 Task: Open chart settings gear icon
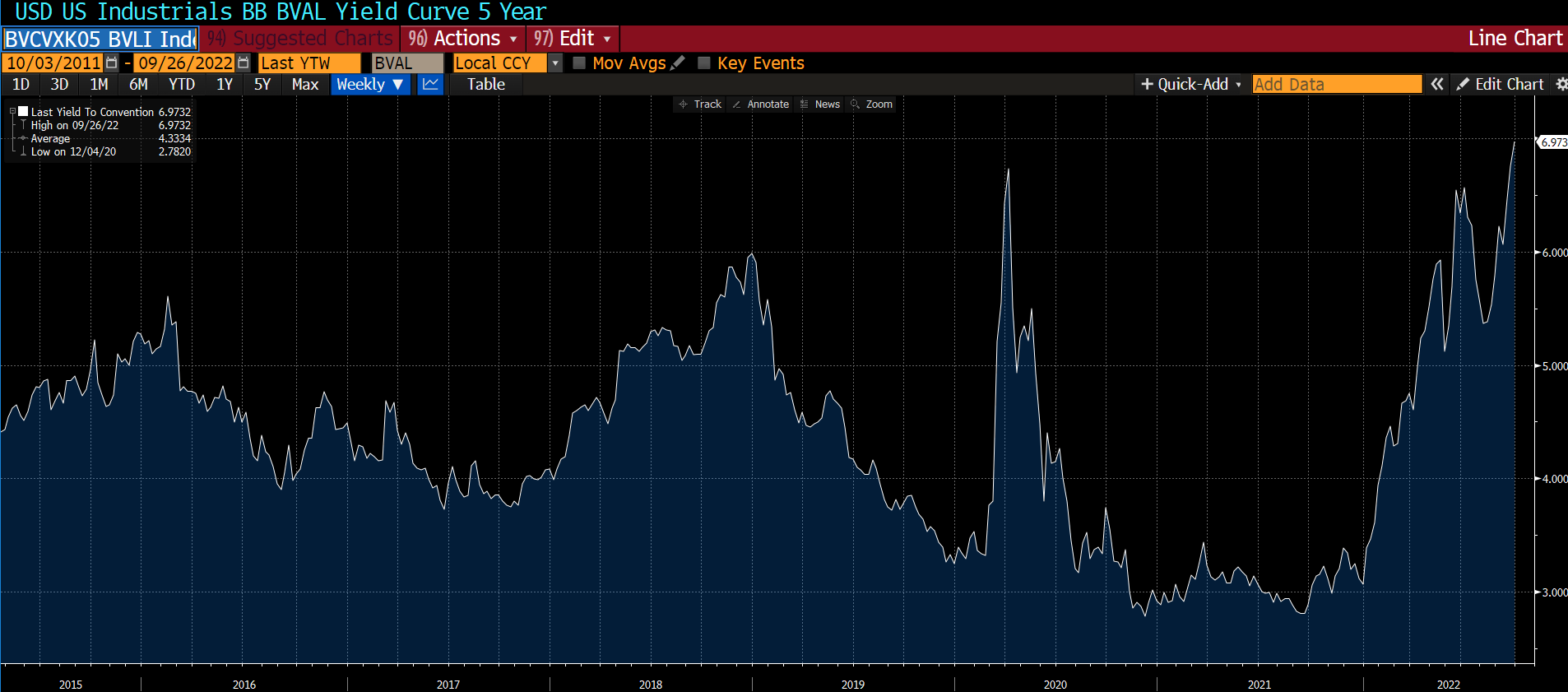[1561, 84]
